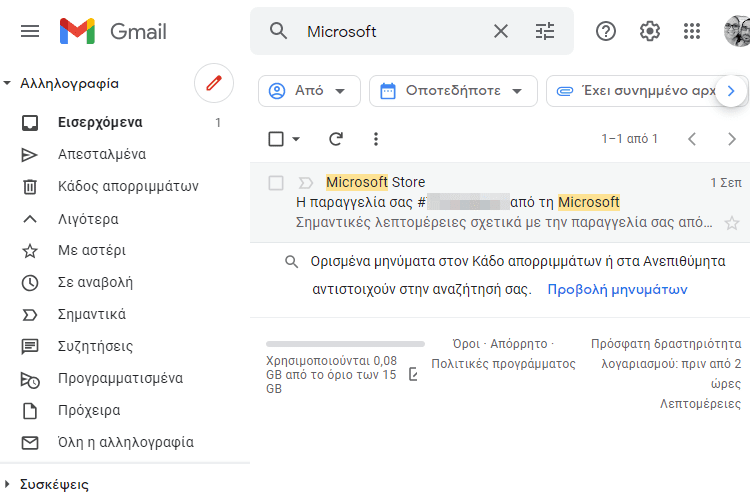This screenshot has height=500, width=750.
Task: Open the Support help icon
Action: point(606,32)
